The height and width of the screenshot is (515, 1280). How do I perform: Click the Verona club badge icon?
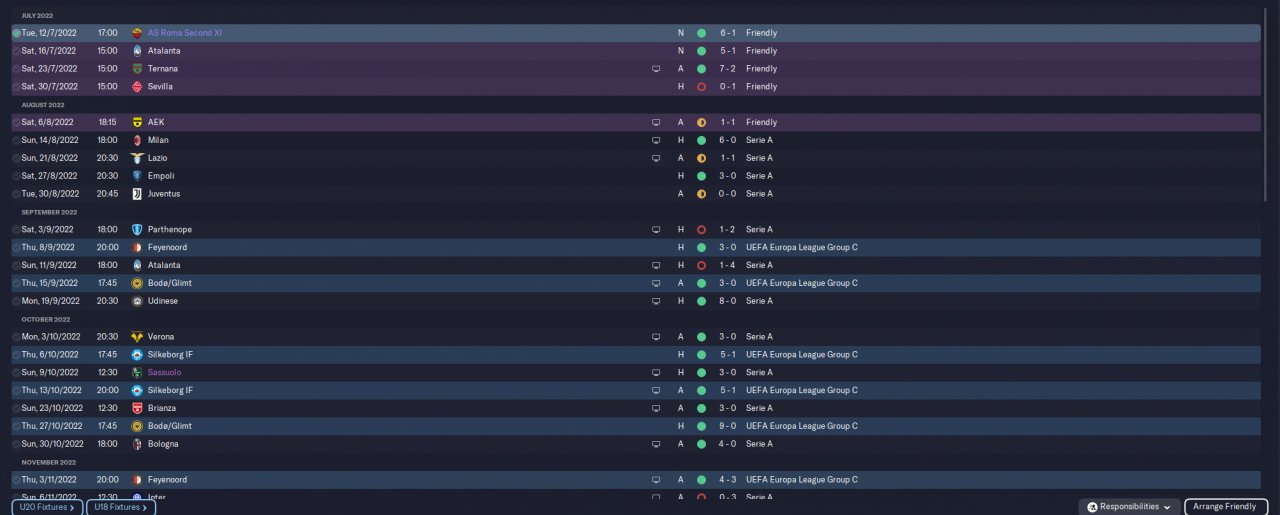[x=137, y=337]
